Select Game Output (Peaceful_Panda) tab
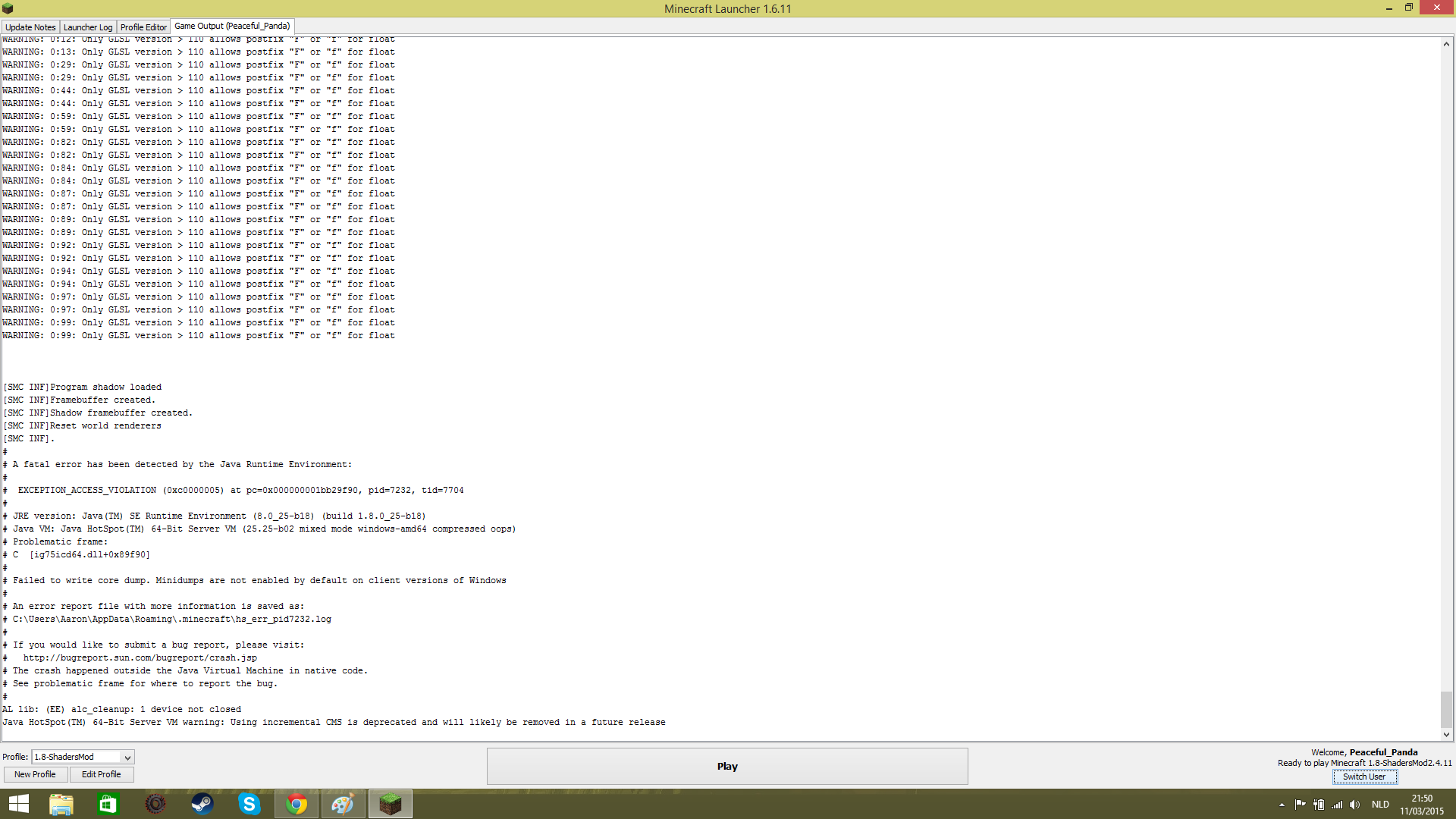This screenshot has height=819, width=1456. 232,26
